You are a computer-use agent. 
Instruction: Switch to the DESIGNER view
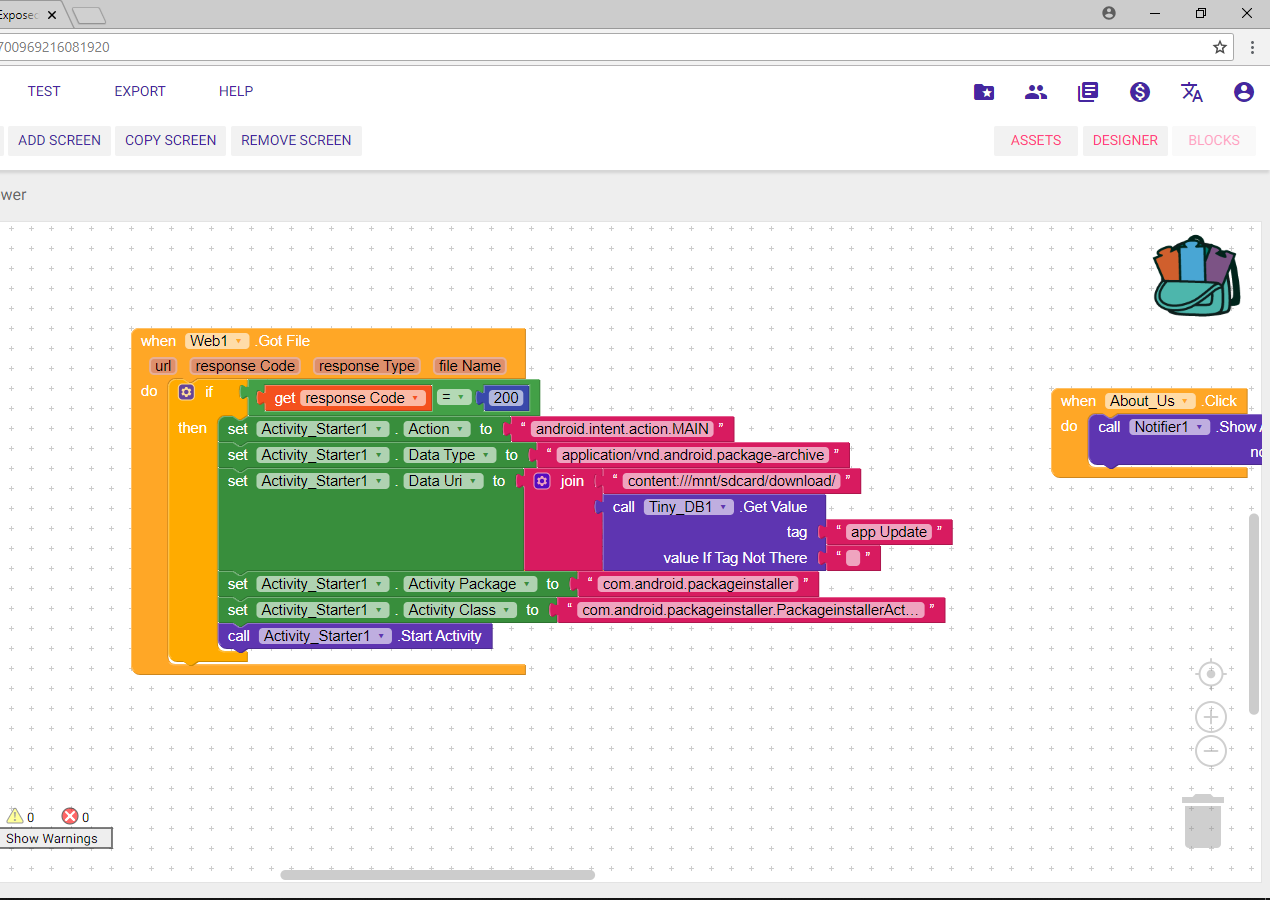[x=1125, y=140]
